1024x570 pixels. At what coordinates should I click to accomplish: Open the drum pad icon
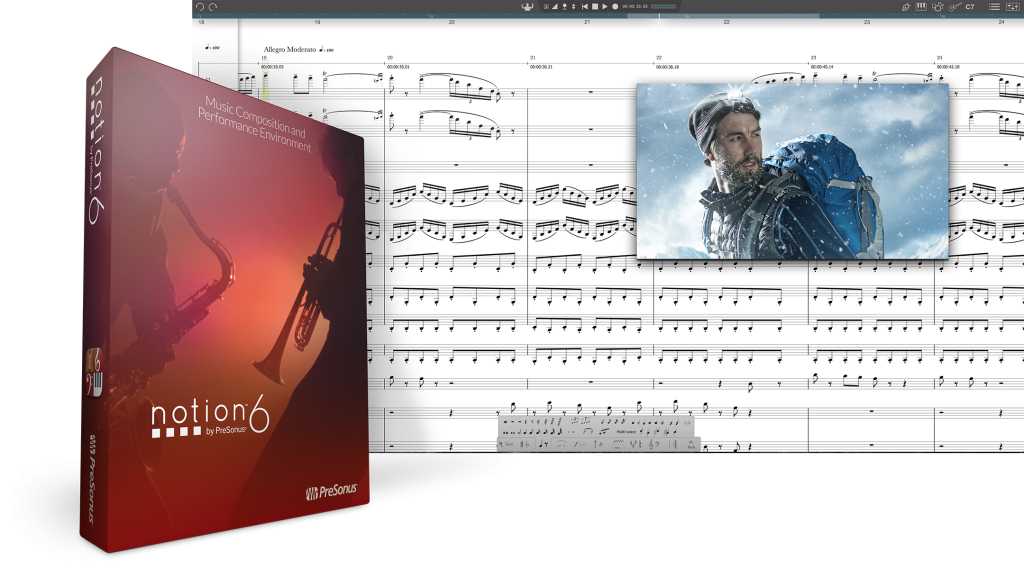pos(938,7)
